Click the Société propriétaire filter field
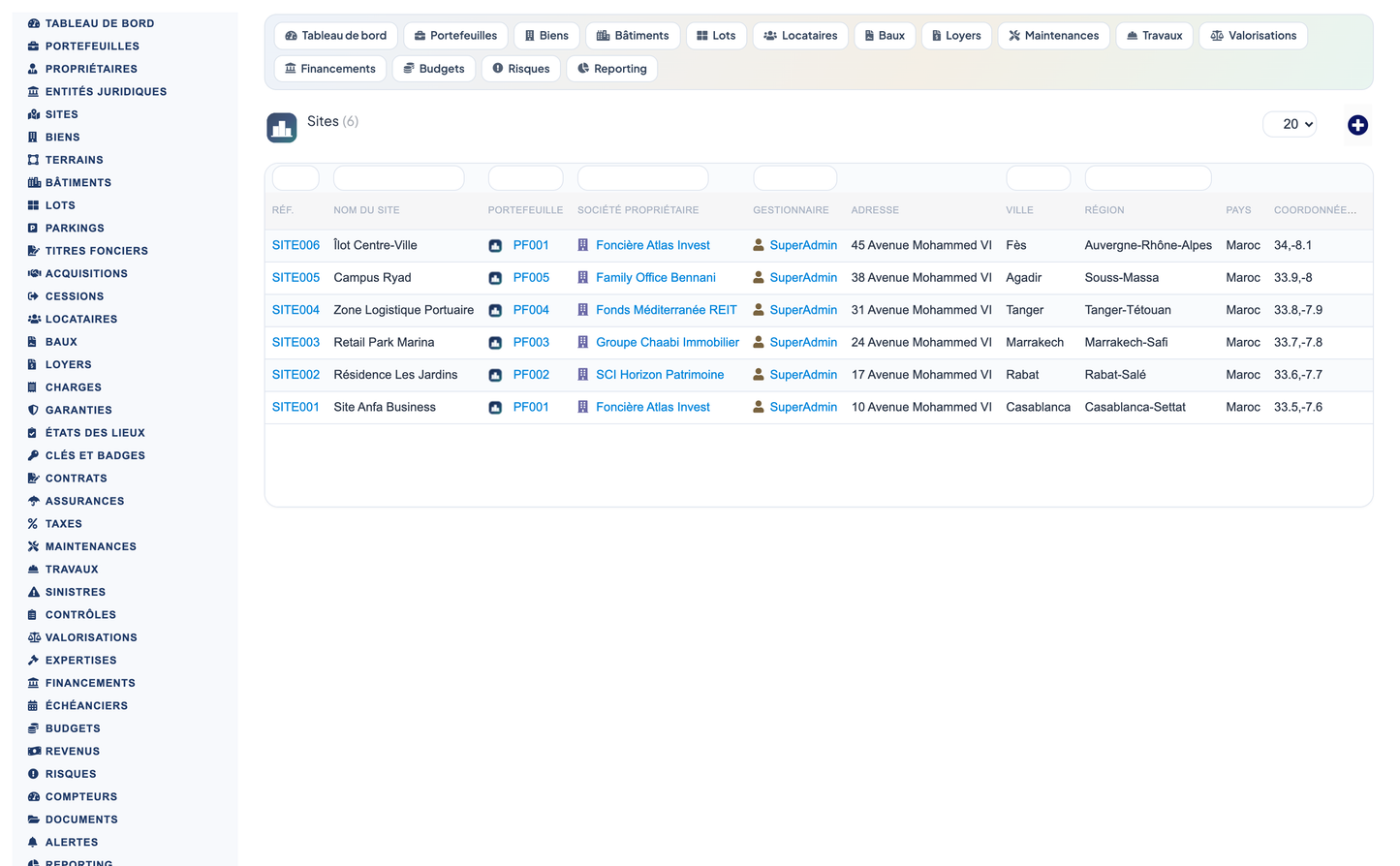 pos(642,178)
